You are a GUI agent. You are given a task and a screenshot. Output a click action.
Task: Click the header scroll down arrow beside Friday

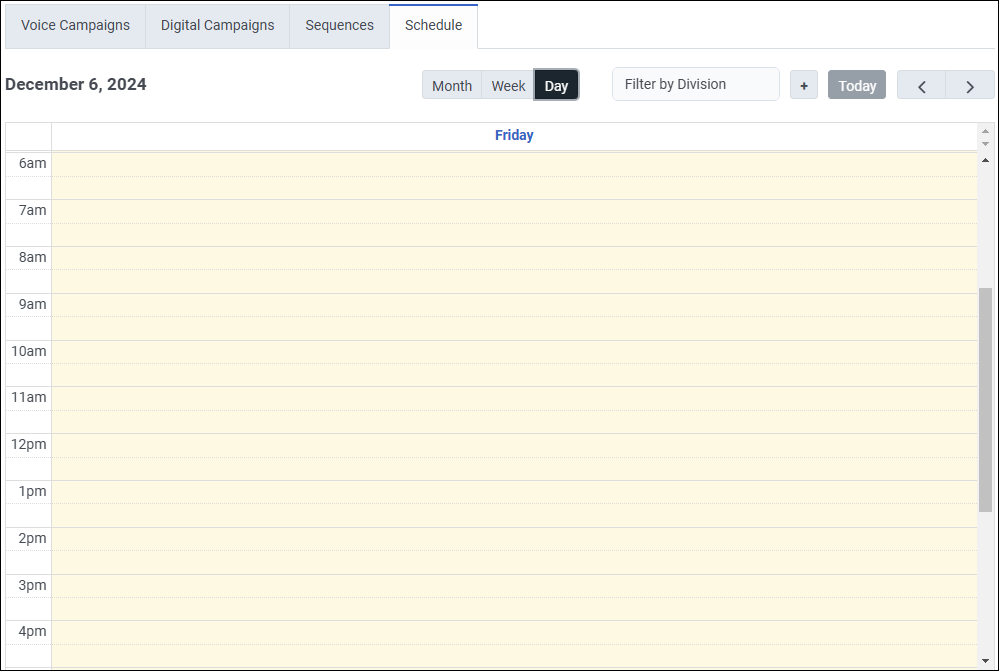coord(985,144)
